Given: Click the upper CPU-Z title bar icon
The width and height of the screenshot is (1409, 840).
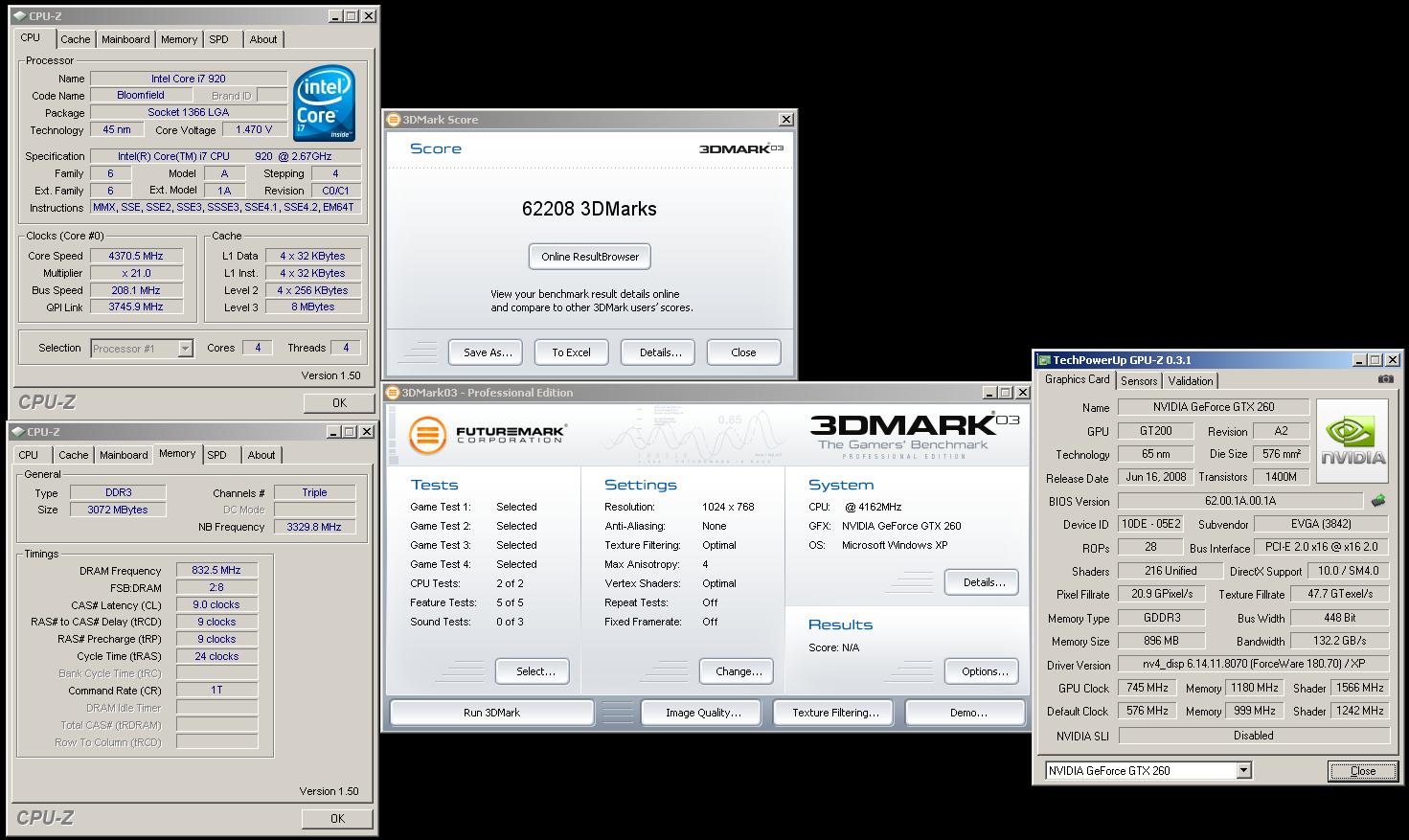Looking at the screenshot, I should pyautogui.click(x=19, y=16).
